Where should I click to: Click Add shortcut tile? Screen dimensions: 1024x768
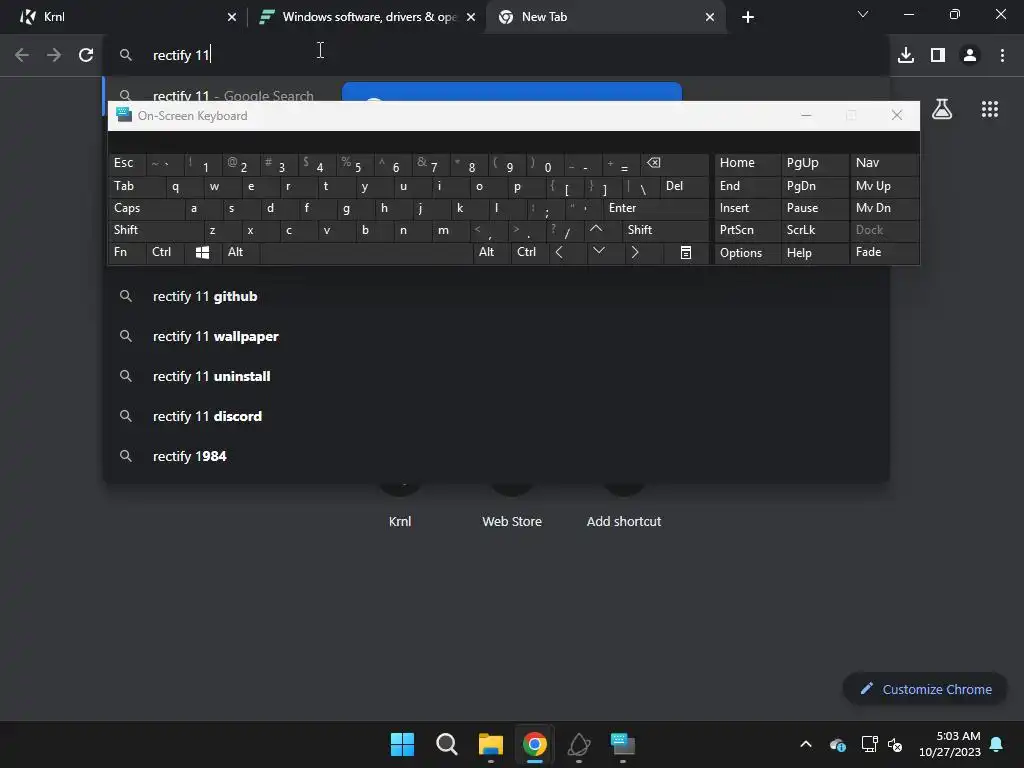tap(624, 521)
